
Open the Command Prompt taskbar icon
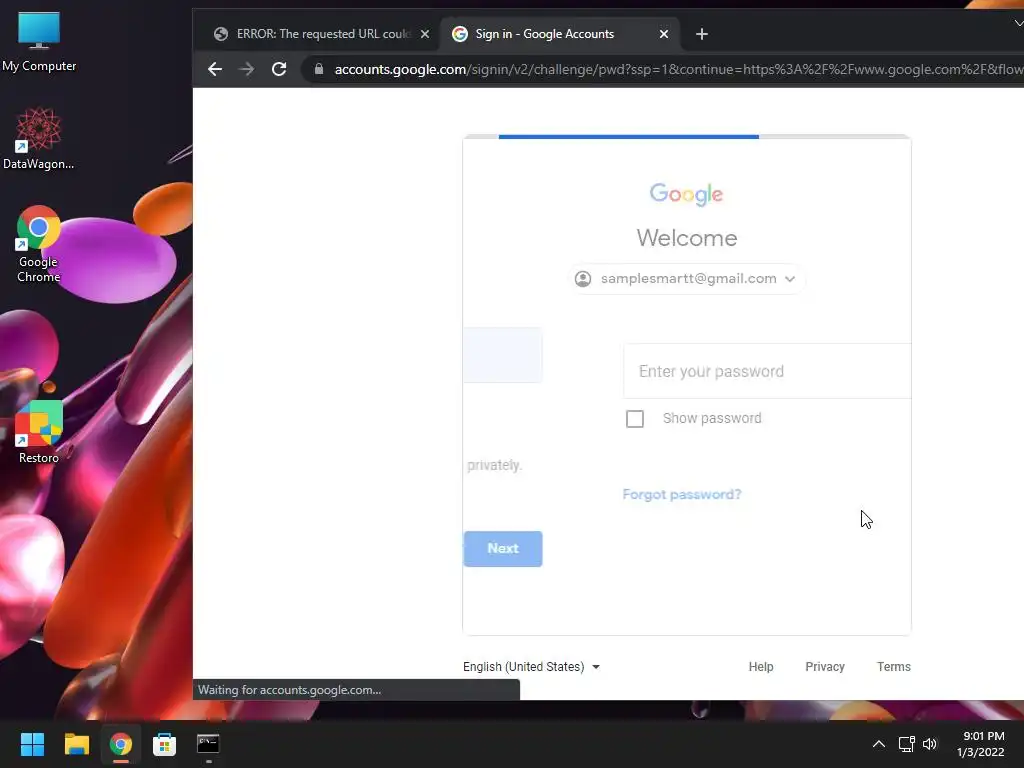[x=208, y=744]
